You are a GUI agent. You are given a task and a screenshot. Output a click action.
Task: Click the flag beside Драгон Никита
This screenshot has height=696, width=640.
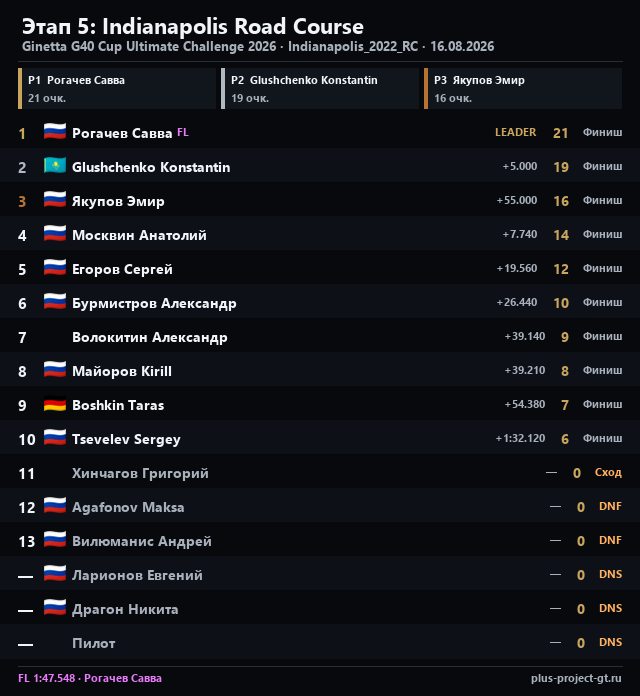pos(55,608)
